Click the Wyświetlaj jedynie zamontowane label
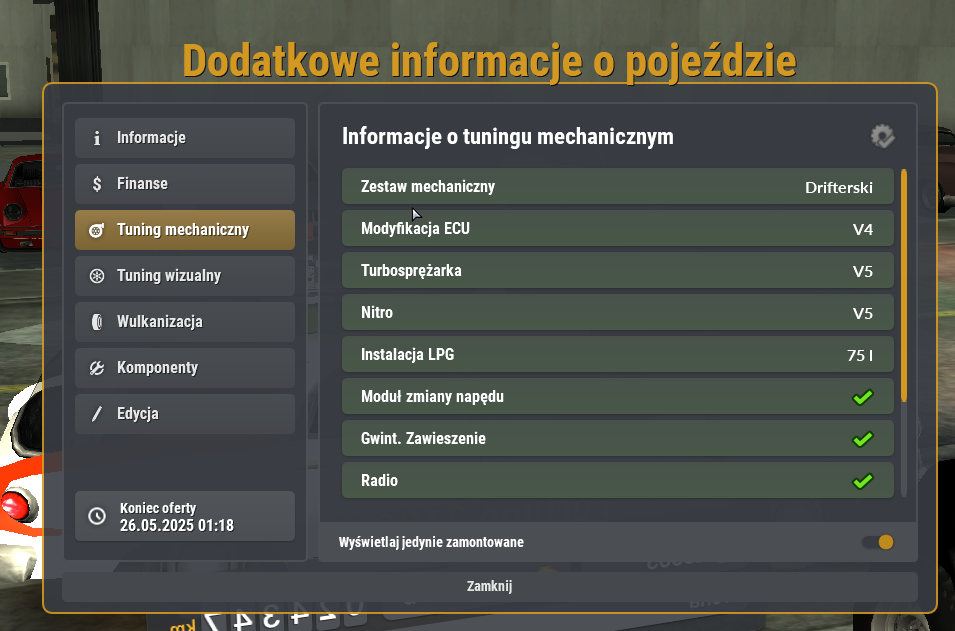This screenshot has width=955, height=631. coord(431,543)
